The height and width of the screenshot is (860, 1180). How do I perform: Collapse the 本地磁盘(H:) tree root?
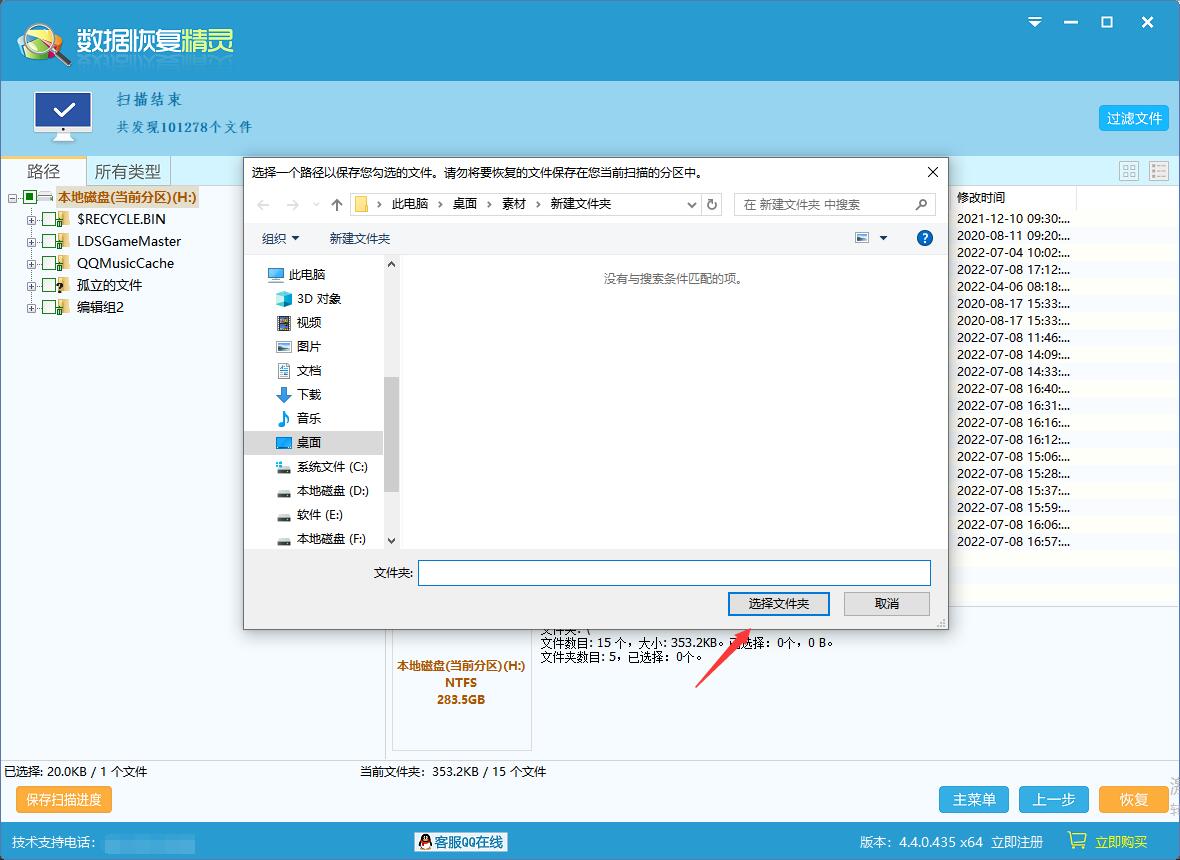pyautogui.click(x=12, y=198)
